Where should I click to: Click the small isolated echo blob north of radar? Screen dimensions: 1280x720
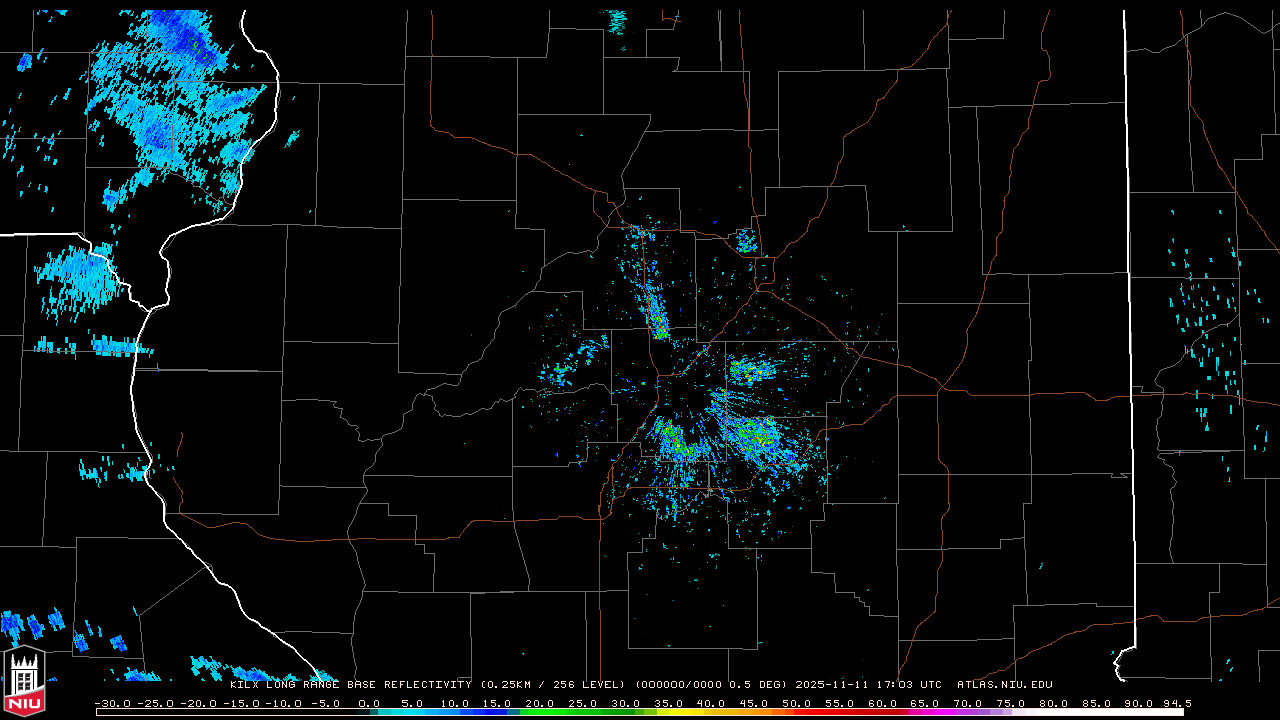[x=746, y=241]
